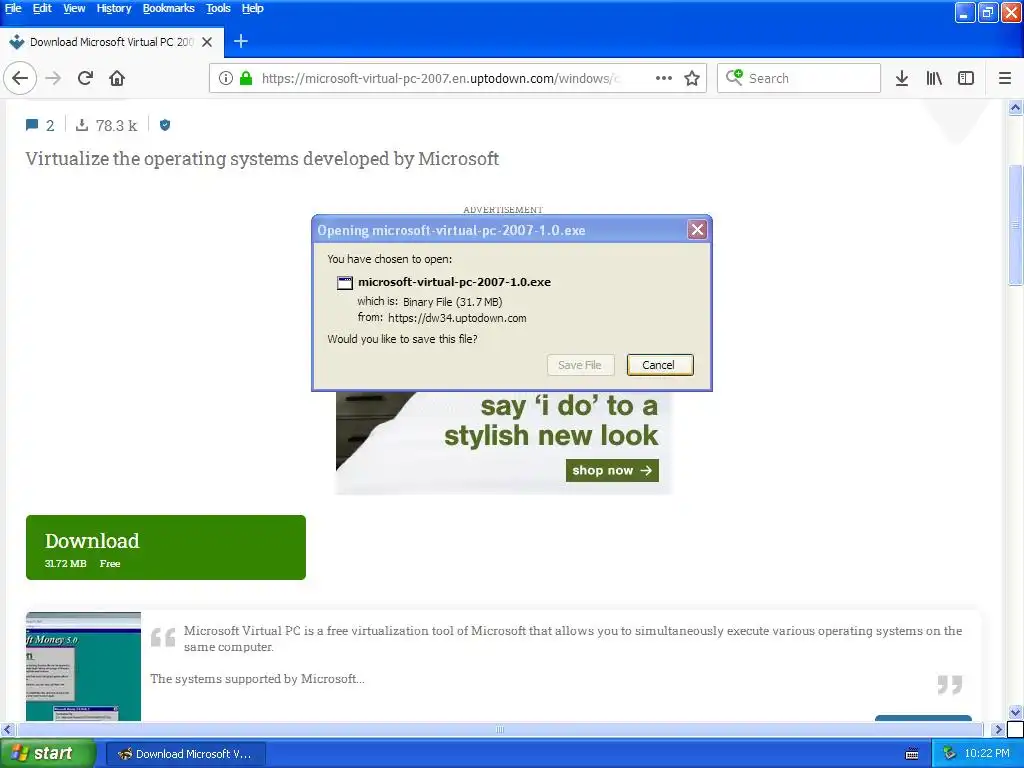Restore down the Firefox window

click(988, 12)
